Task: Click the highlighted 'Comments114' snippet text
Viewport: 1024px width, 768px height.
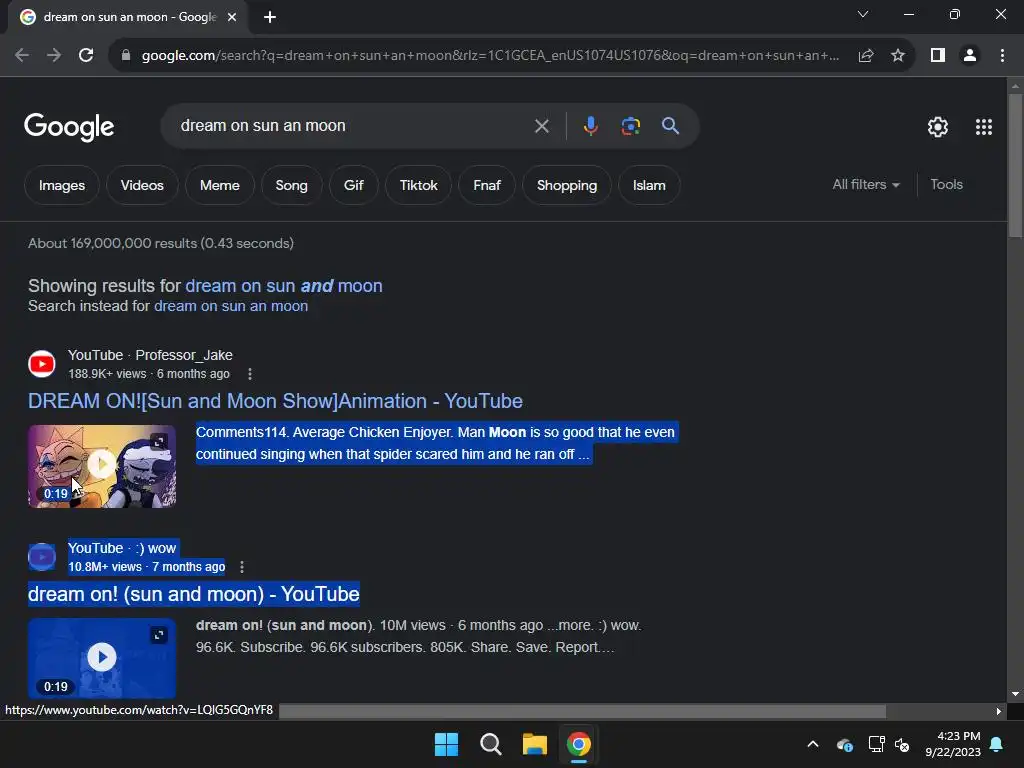Action: (x=436, y=443)
